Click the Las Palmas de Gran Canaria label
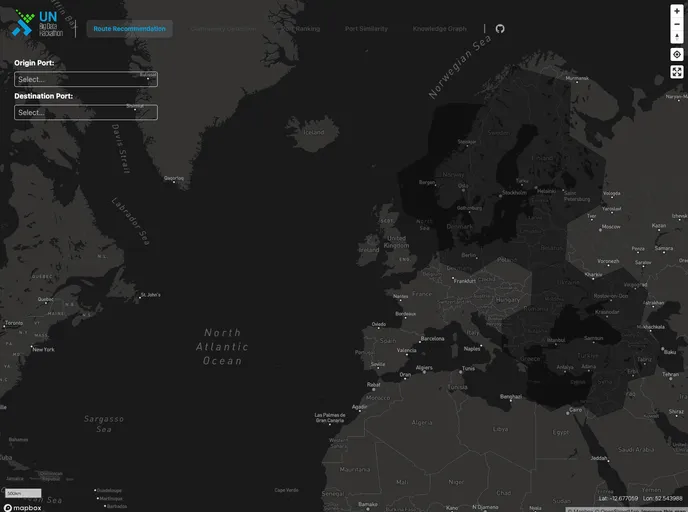Viewport: 688px width, 512px height. 330,418
